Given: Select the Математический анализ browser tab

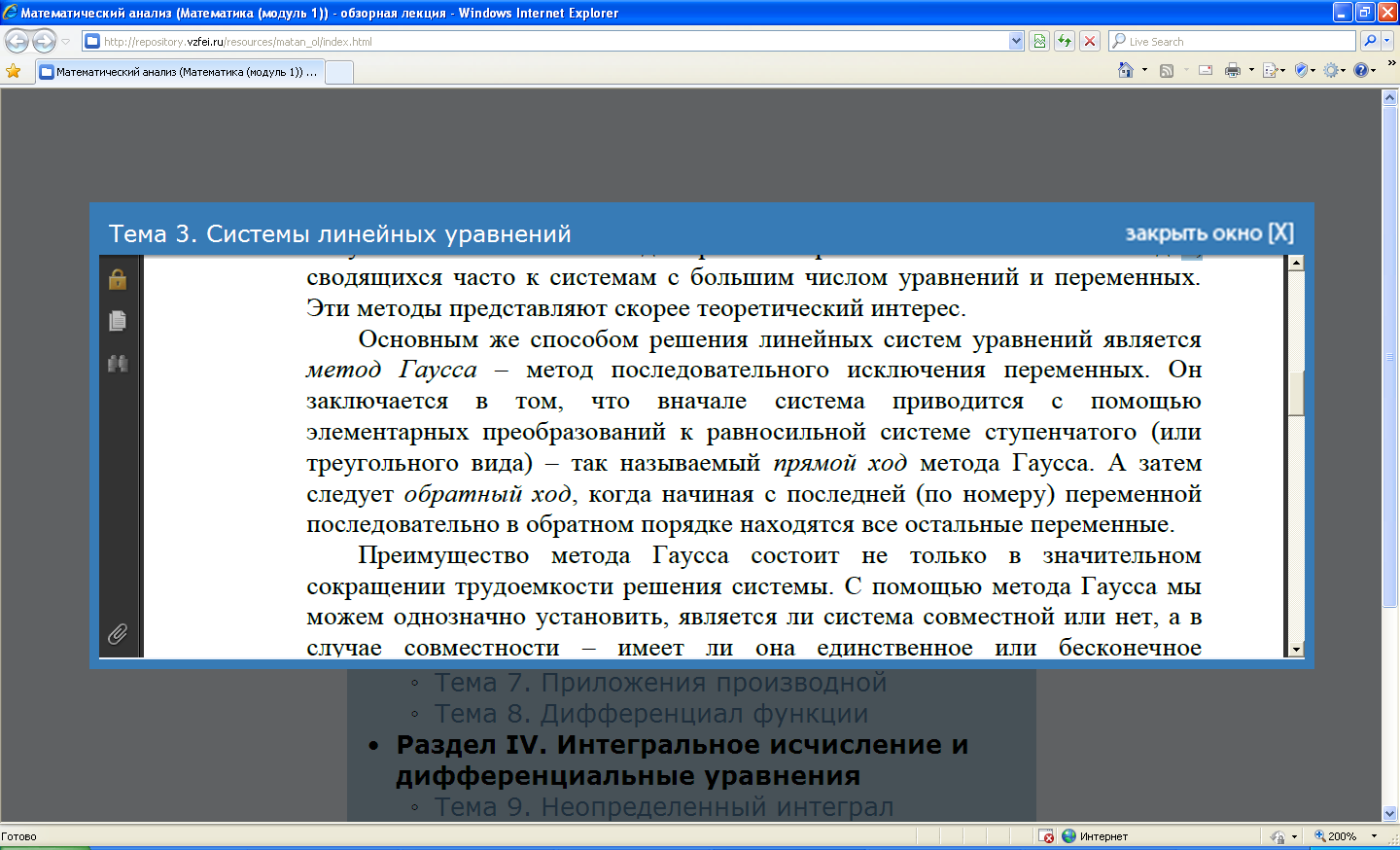Looking at the screenshot, I should 179,72.
